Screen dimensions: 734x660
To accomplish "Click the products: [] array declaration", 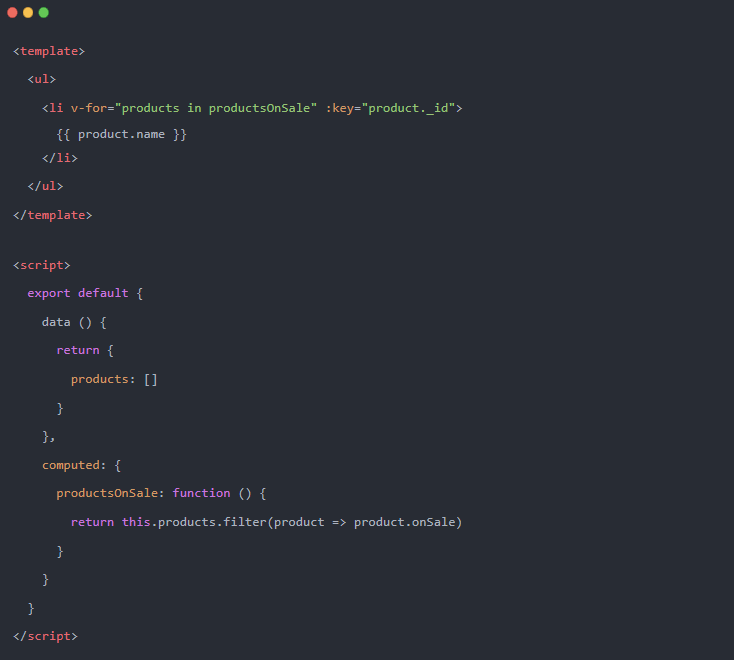I will (114, 379).
